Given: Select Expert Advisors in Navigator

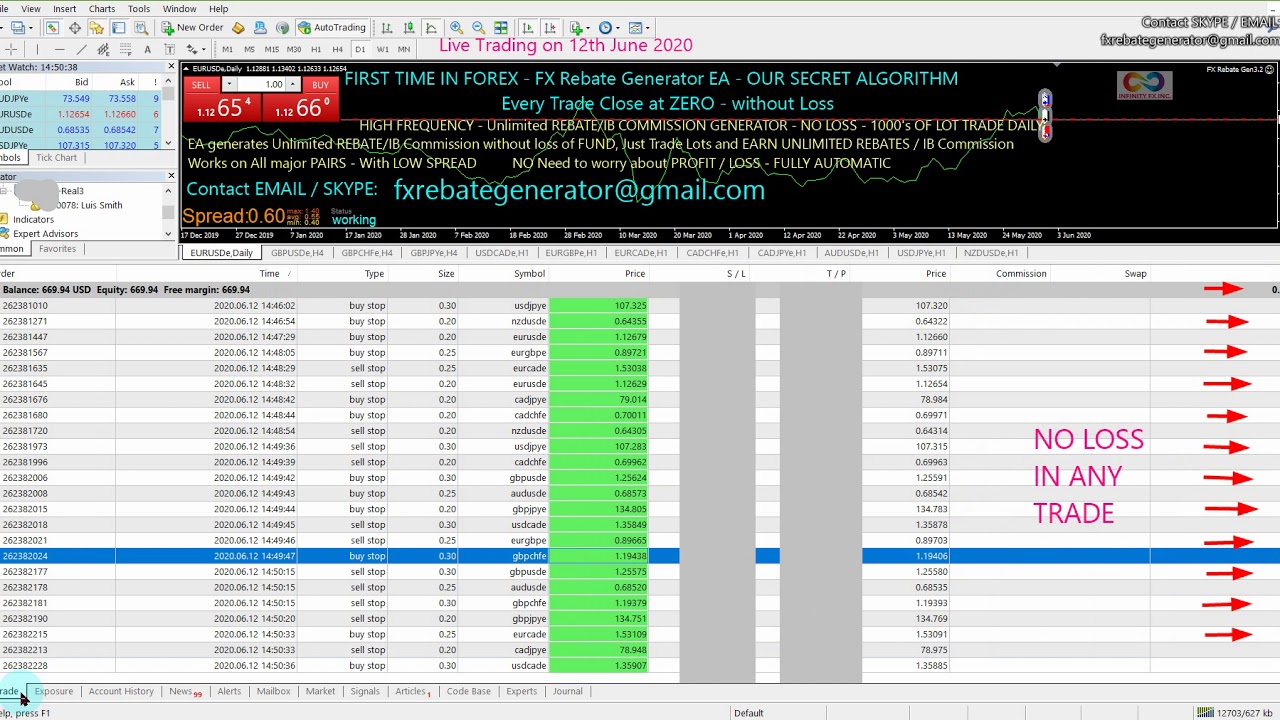Looking at the screenshot, I should click(45, 234).
